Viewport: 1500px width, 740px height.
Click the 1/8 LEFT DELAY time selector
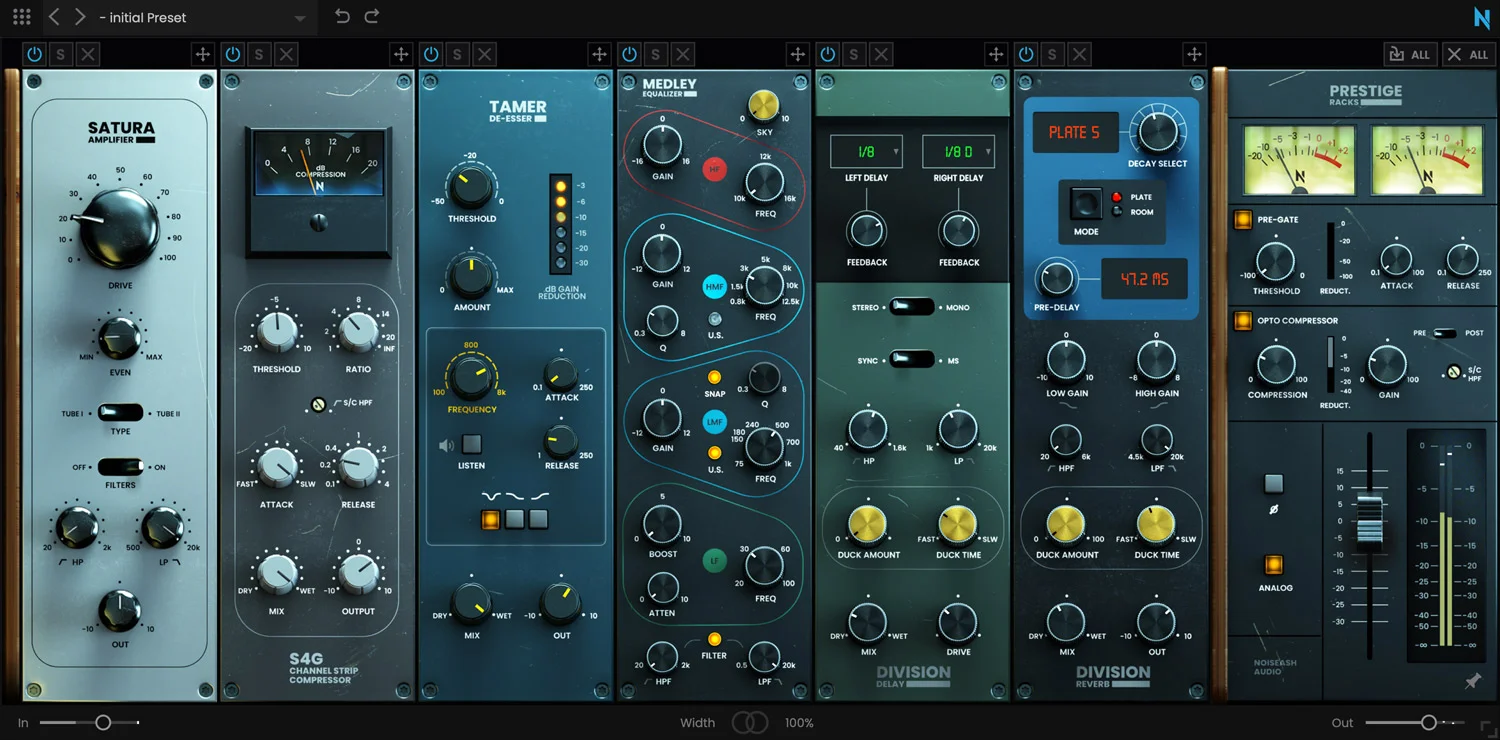(866, 151)
